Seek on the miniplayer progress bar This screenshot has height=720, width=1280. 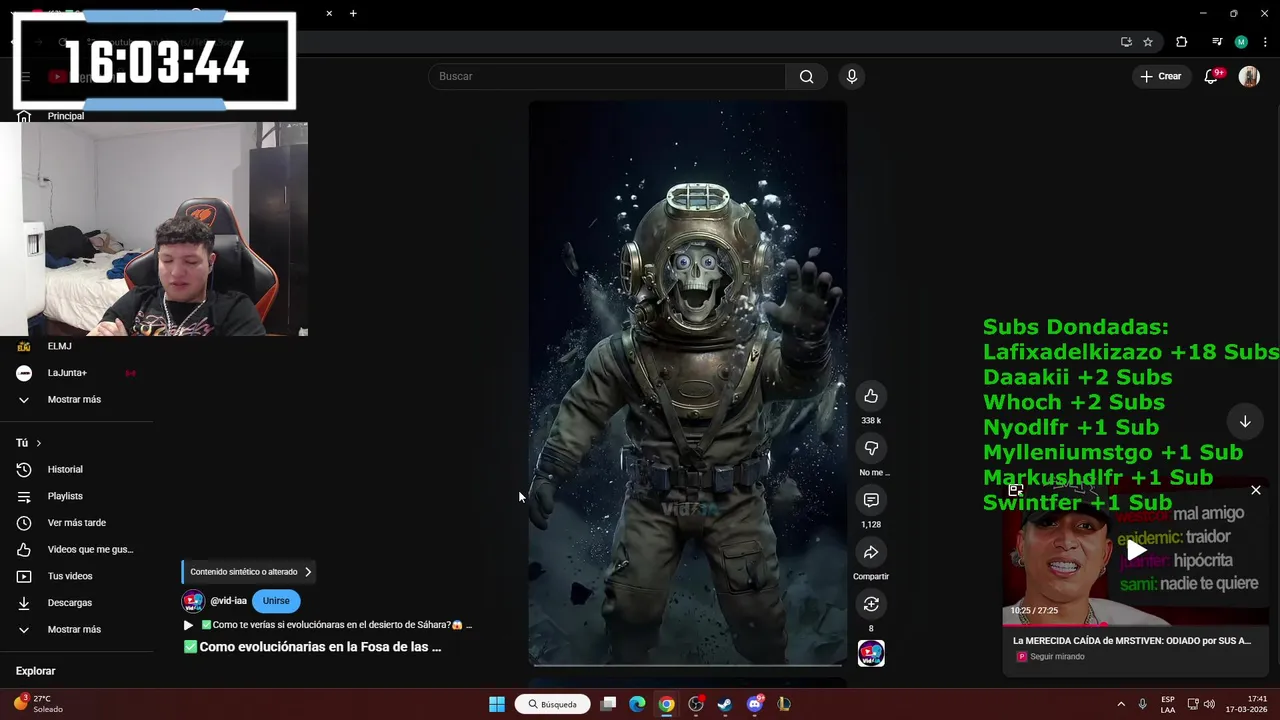[1136, 625]
